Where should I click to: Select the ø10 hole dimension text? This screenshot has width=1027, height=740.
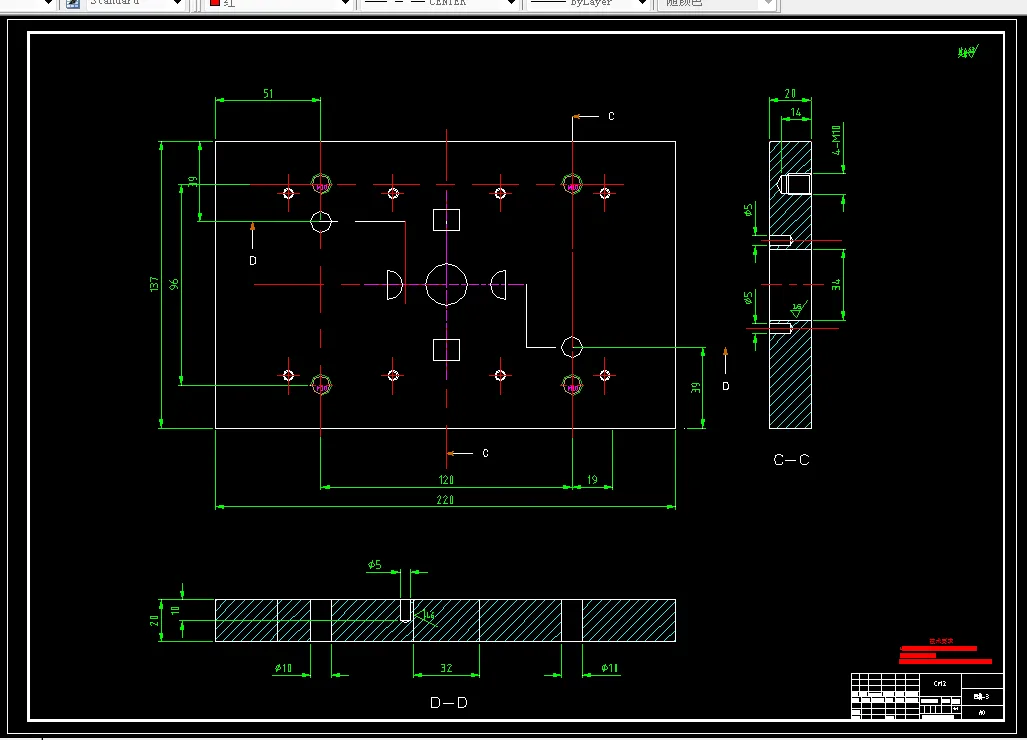[x=283, y=668]
